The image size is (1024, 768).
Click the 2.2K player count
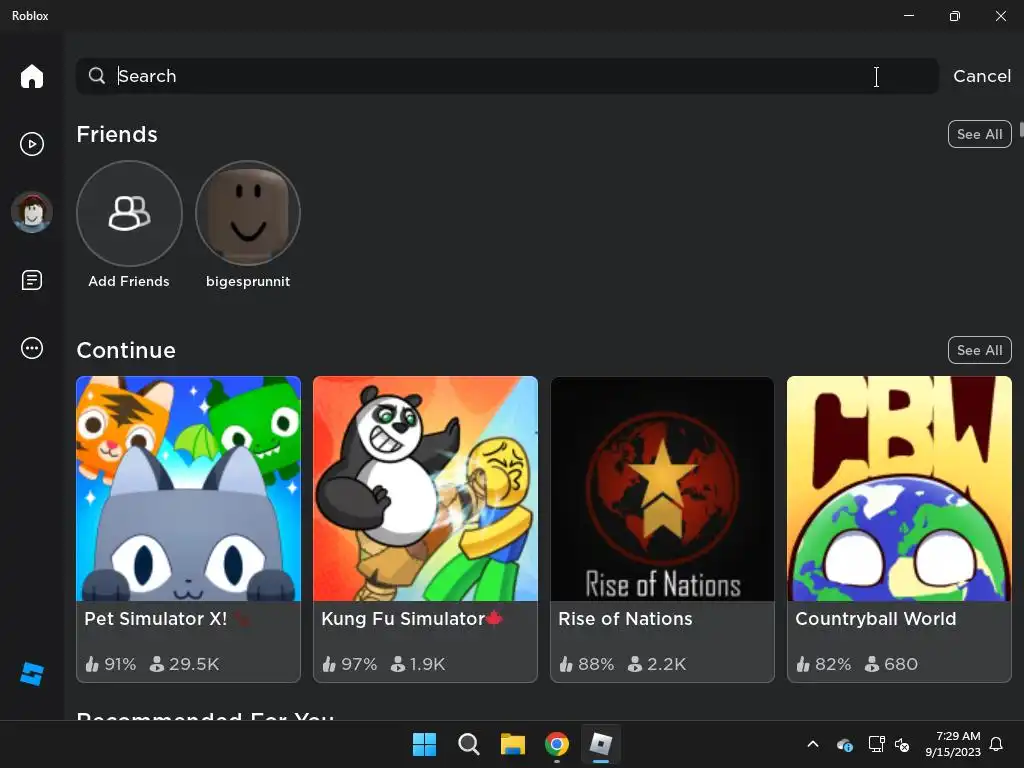click(657, 664)
